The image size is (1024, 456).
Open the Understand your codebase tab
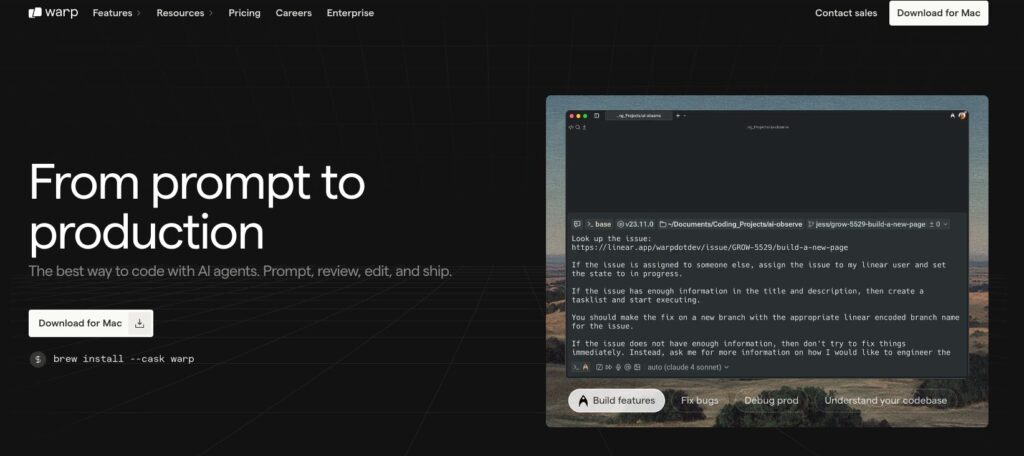885,400
